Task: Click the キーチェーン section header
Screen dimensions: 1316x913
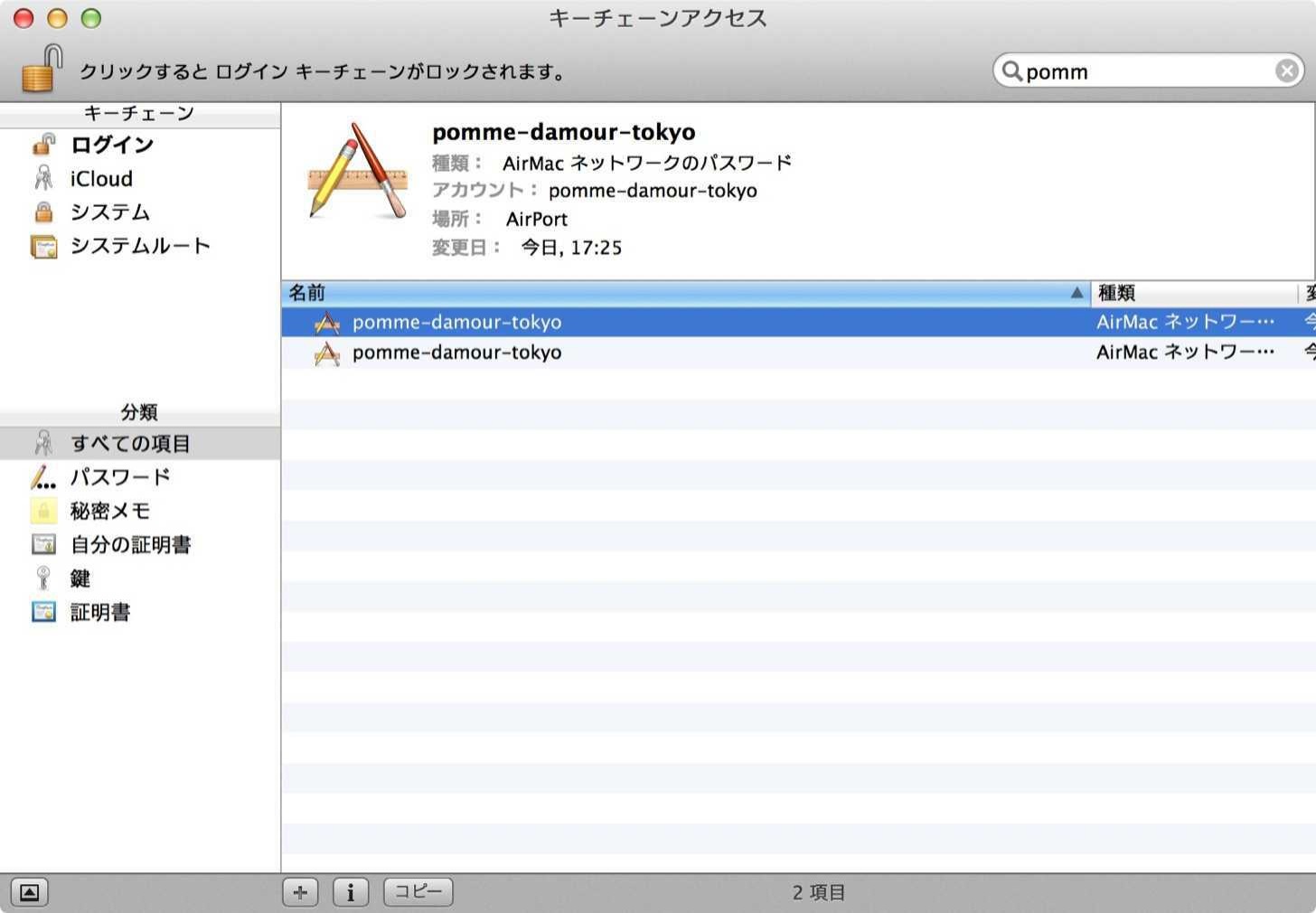Action: (x=139, y=113)
